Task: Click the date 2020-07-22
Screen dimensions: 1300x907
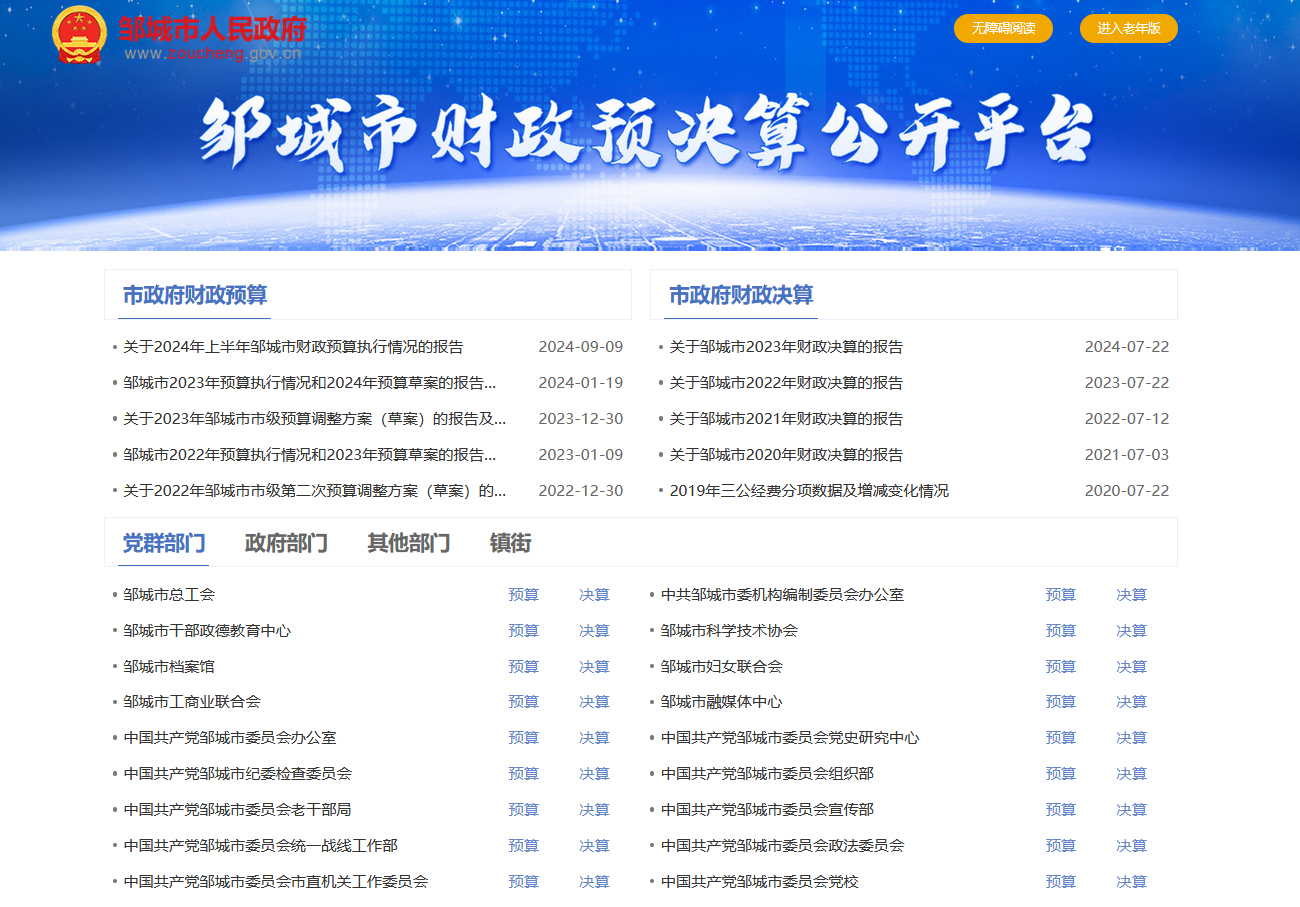Action: [x=1127, y=491]
